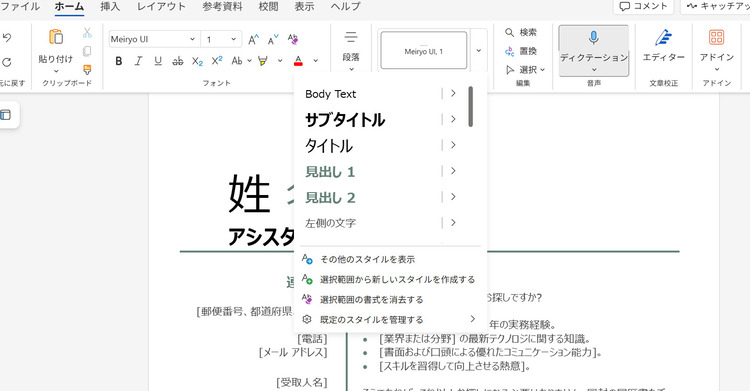750x391 pixels.
Task: Open the change case dropdown arrow
Action: coord(249,61)
